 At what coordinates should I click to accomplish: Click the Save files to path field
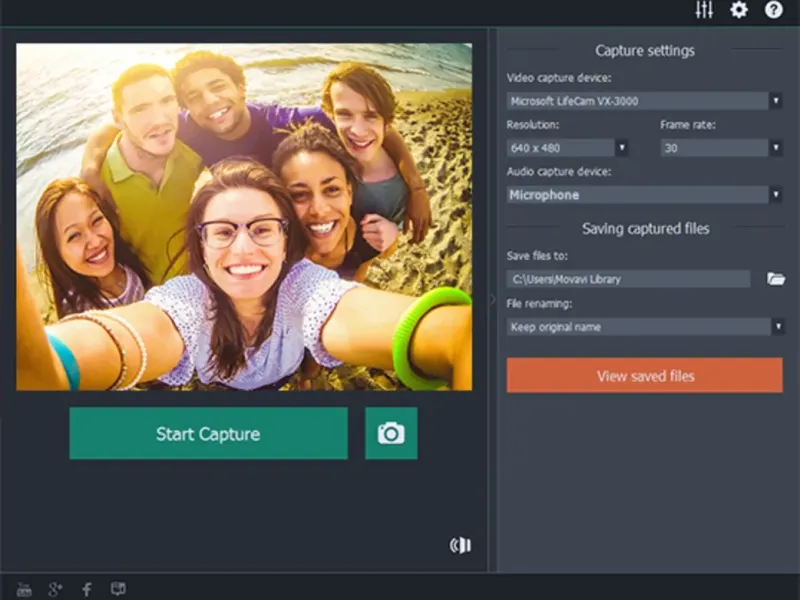pyautogui.click(x=628, y=279)
